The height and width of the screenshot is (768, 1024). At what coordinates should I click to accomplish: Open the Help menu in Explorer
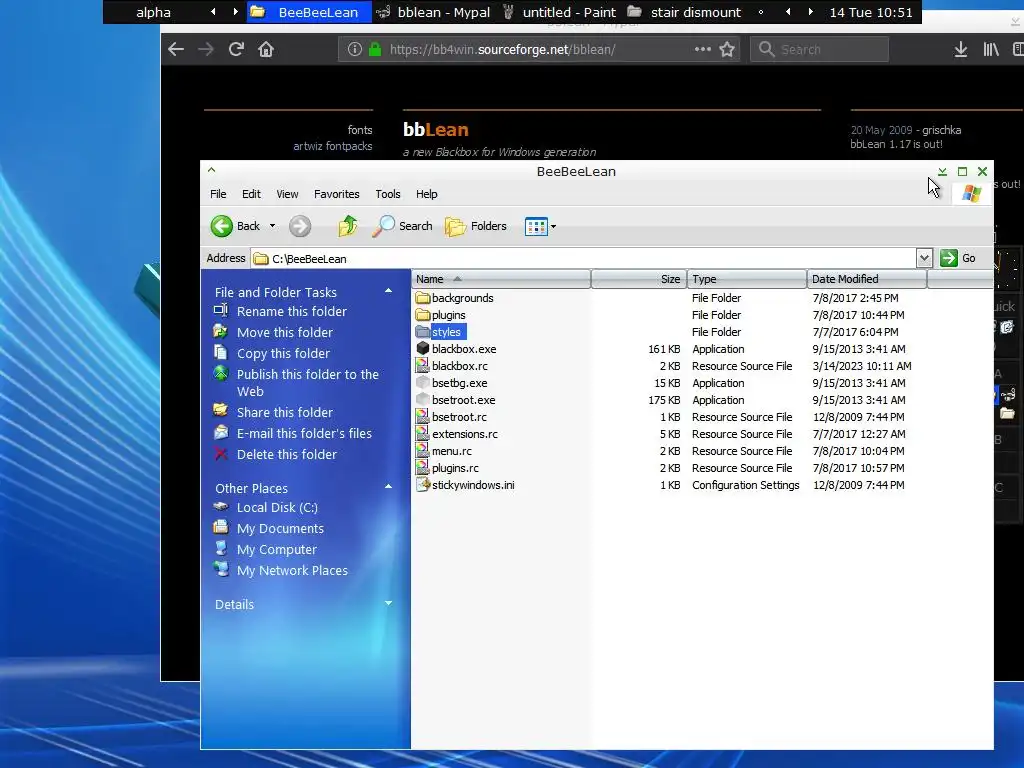[426, 194]
